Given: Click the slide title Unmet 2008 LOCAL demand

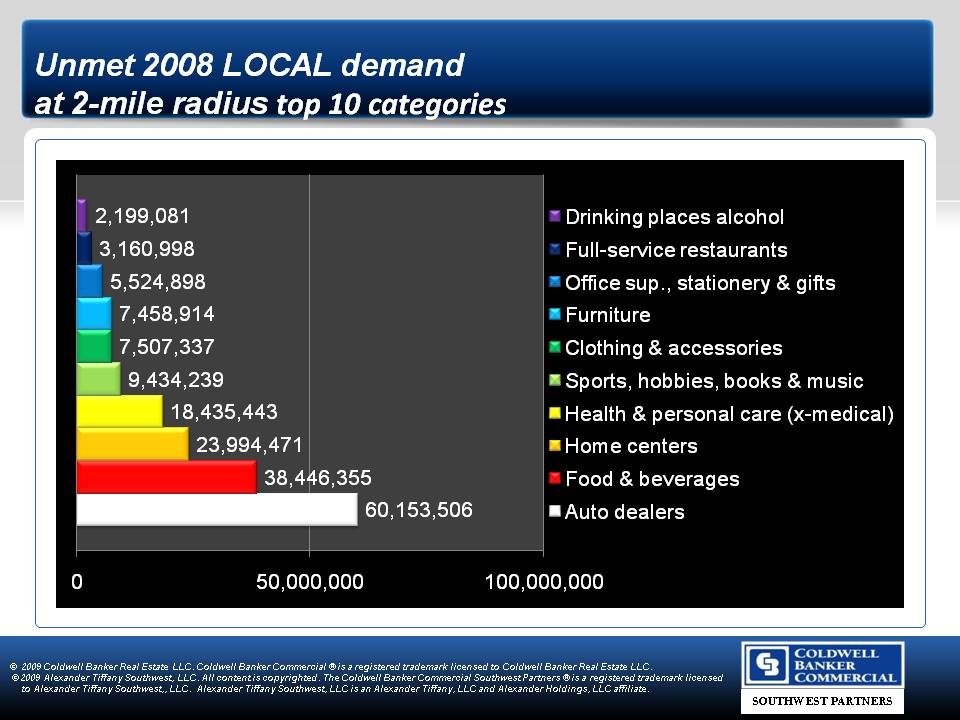Looking at the screenshot, I should pos(250,66).
